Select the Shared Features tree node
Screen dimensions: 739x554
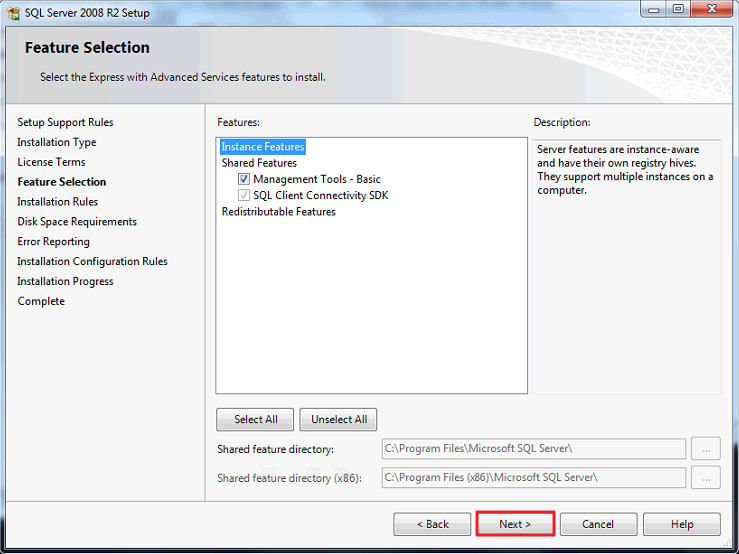click(259, 163)
